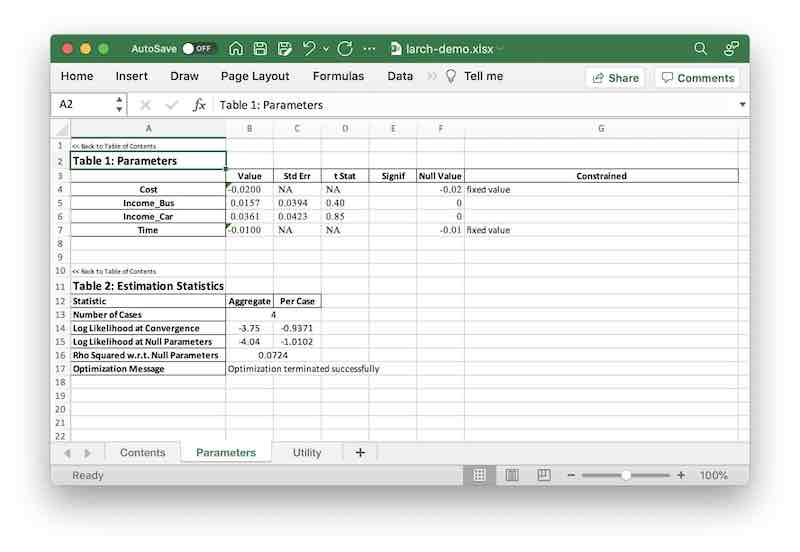Click the Undo arrow icon
This screenshot has height=552, width=800.
pyautogui.click(x=309, y=48)
